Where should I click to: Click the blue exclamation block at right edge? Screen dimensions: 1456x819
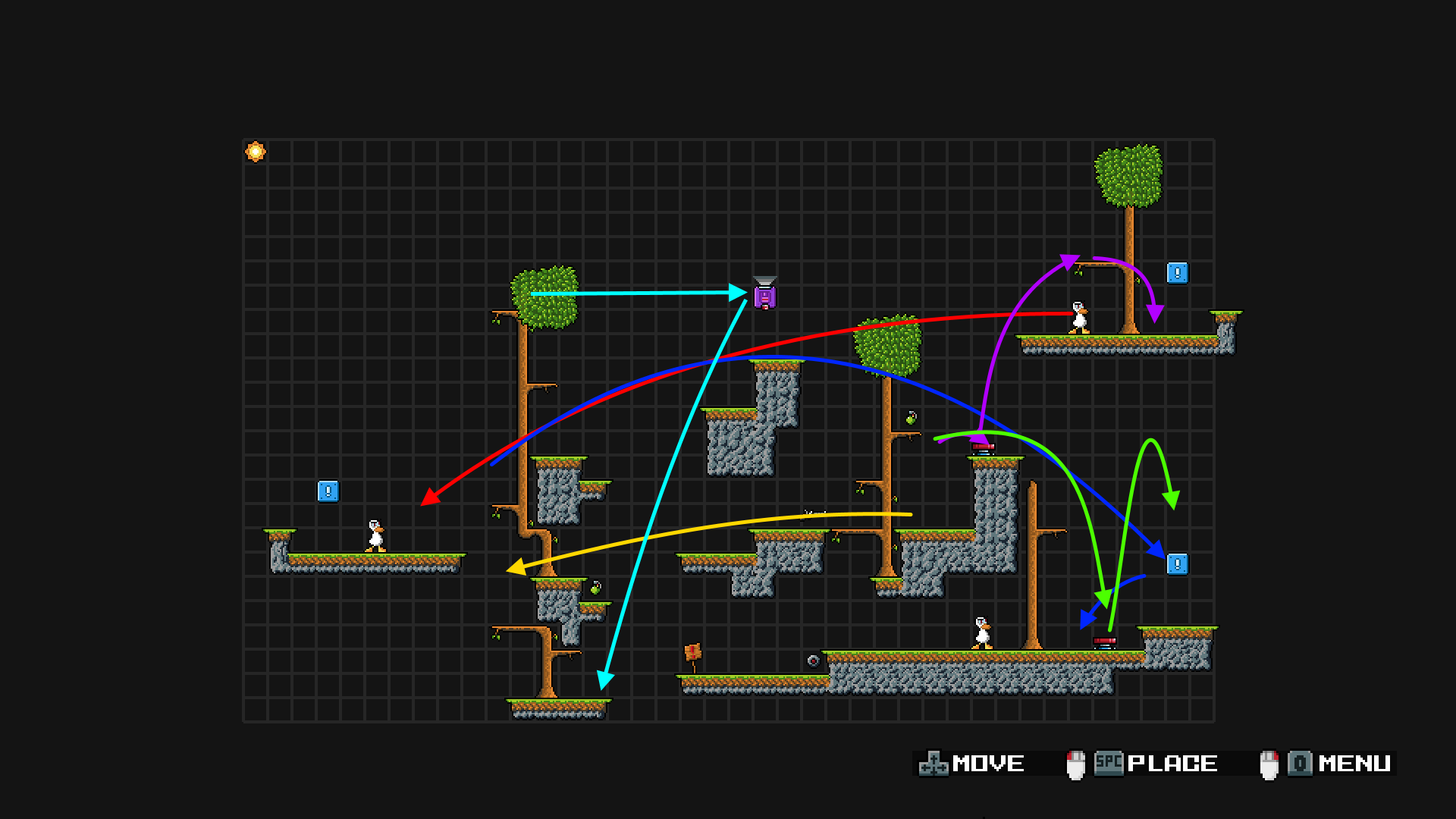coord(1177,564)
